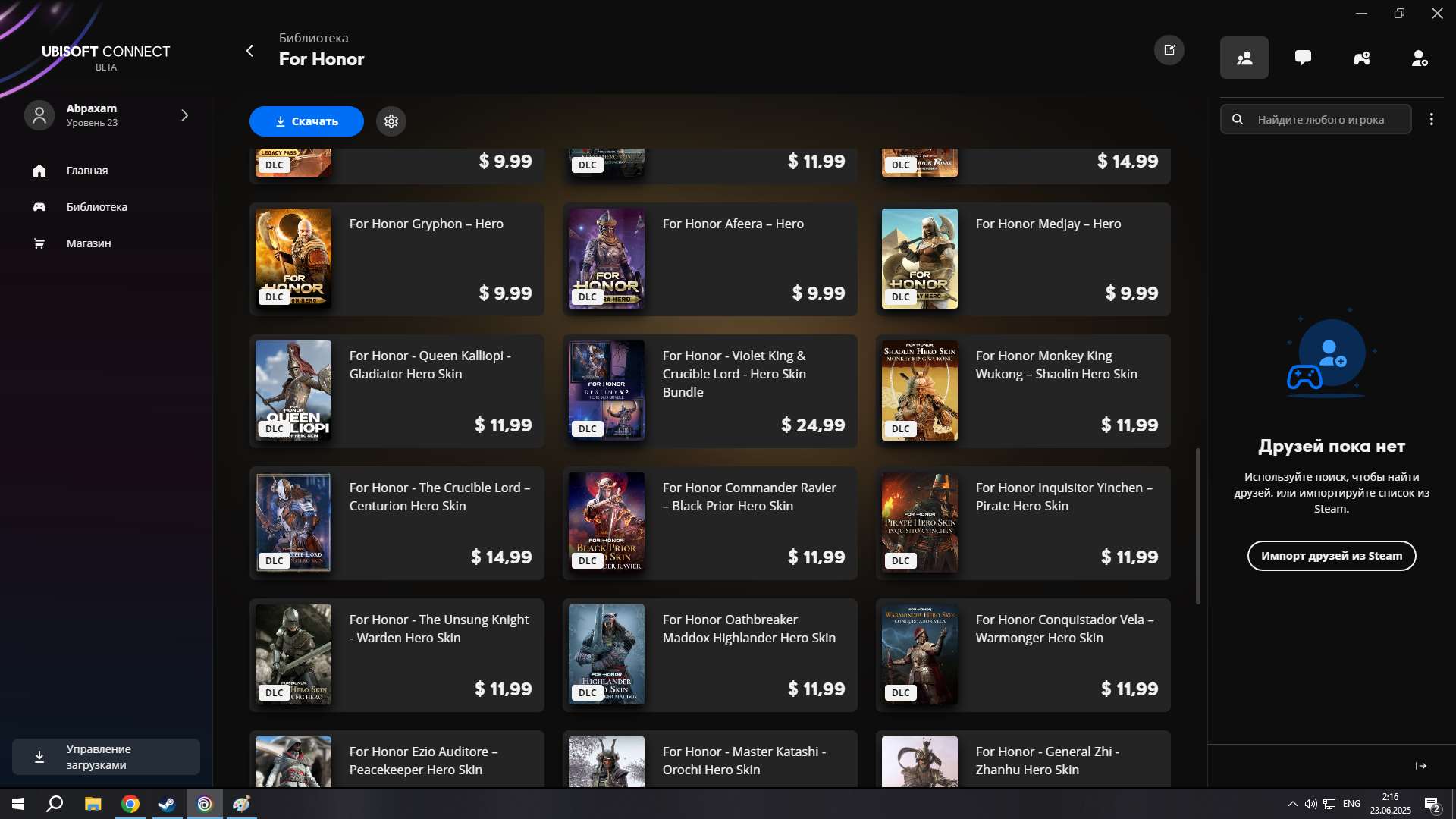This screenshot has width=1456, height=819.
Task: Click Импорт друзей из Steam
Action: point(1332,556)
